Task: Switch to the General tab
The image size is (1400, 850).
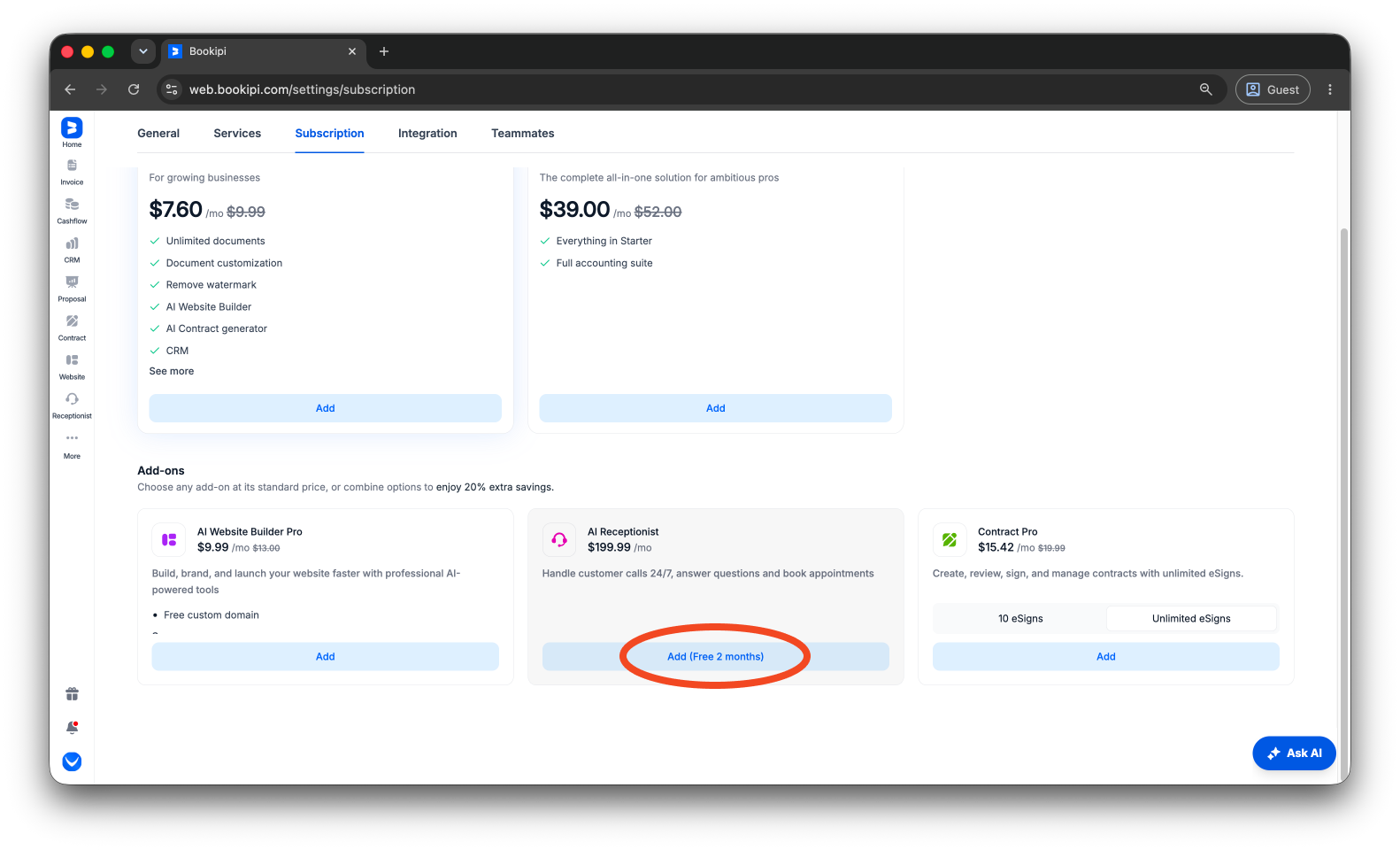Action: [158, 134]
